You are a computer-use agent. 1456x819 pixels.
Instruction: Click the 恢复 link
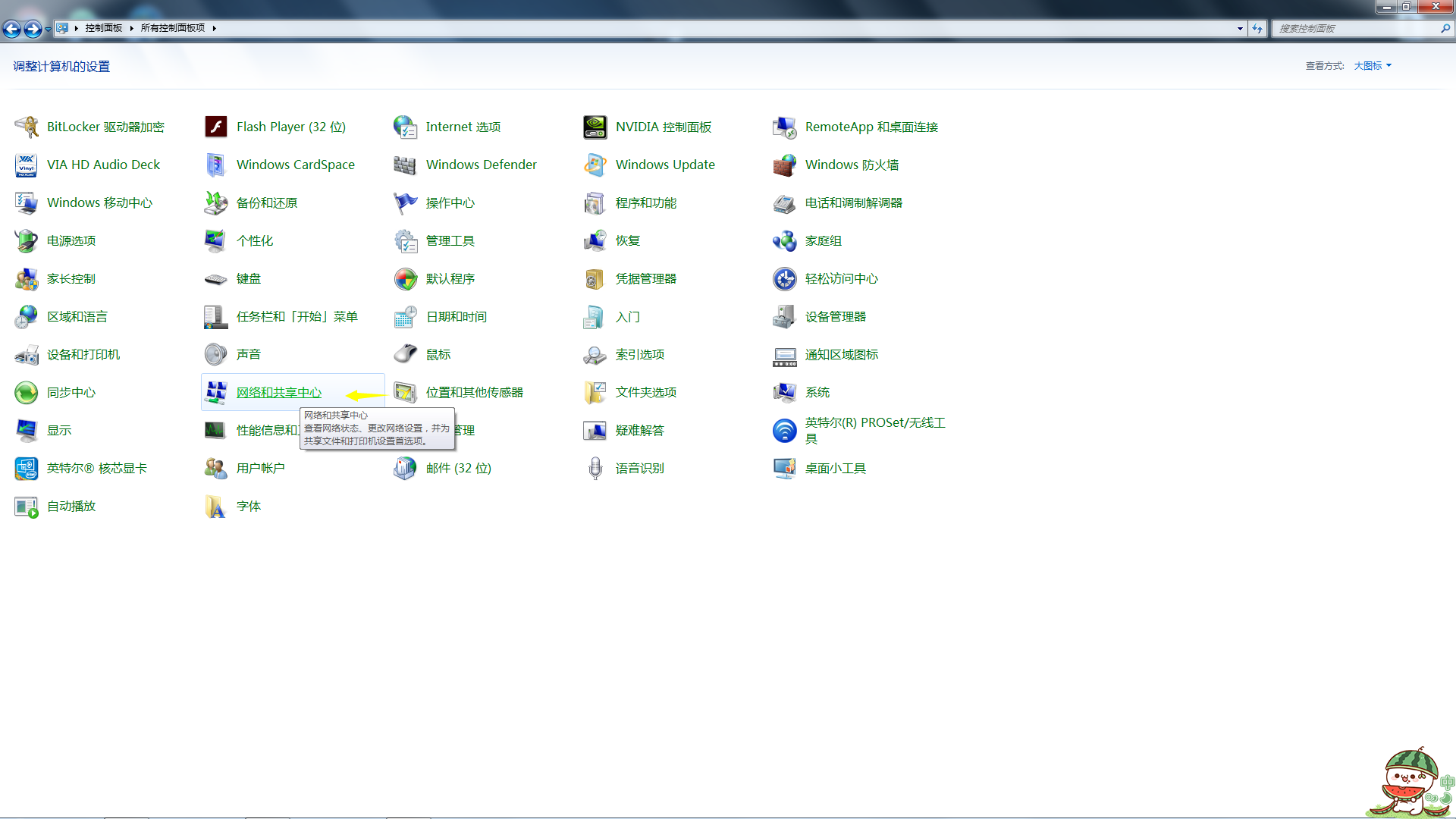point(628,240)
